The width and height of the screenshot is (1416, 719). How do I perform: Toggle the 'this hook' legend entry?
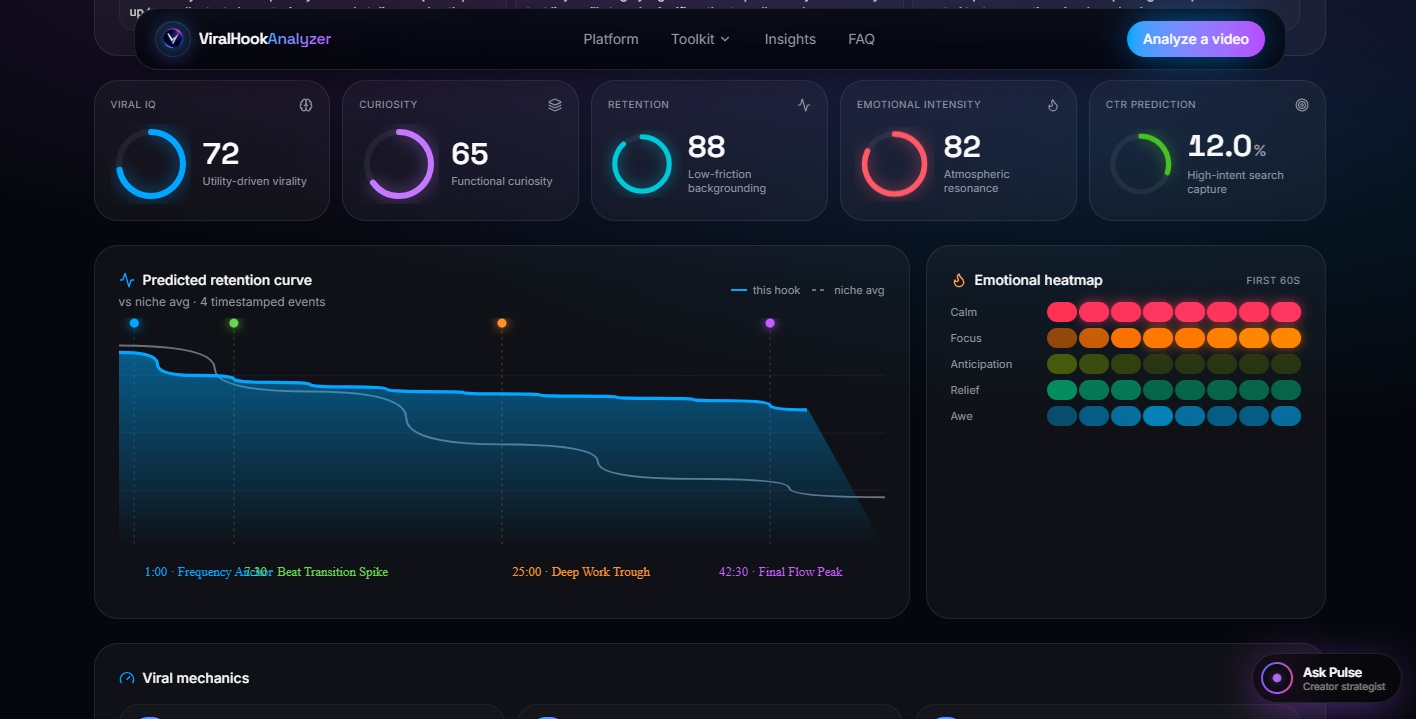[x=766, y=290]
